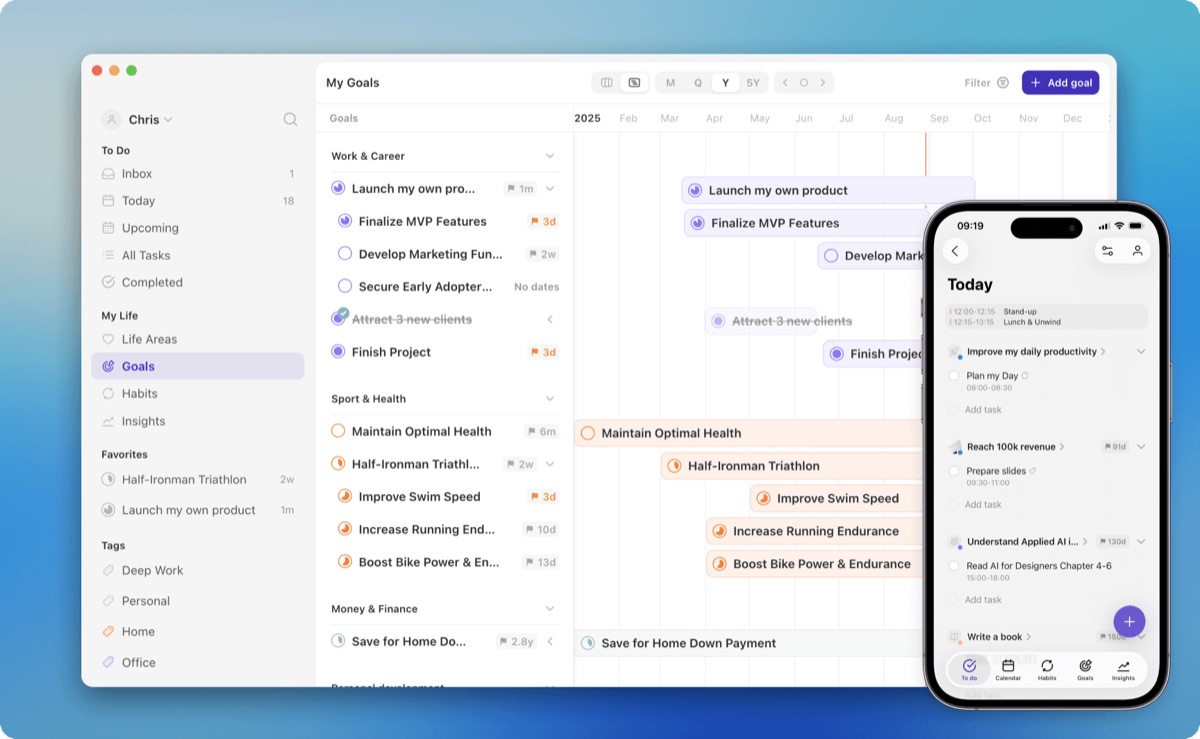The image size is (1200, 739).
Task: Open filter settings icon on the phone
Action: point(1107,251)
